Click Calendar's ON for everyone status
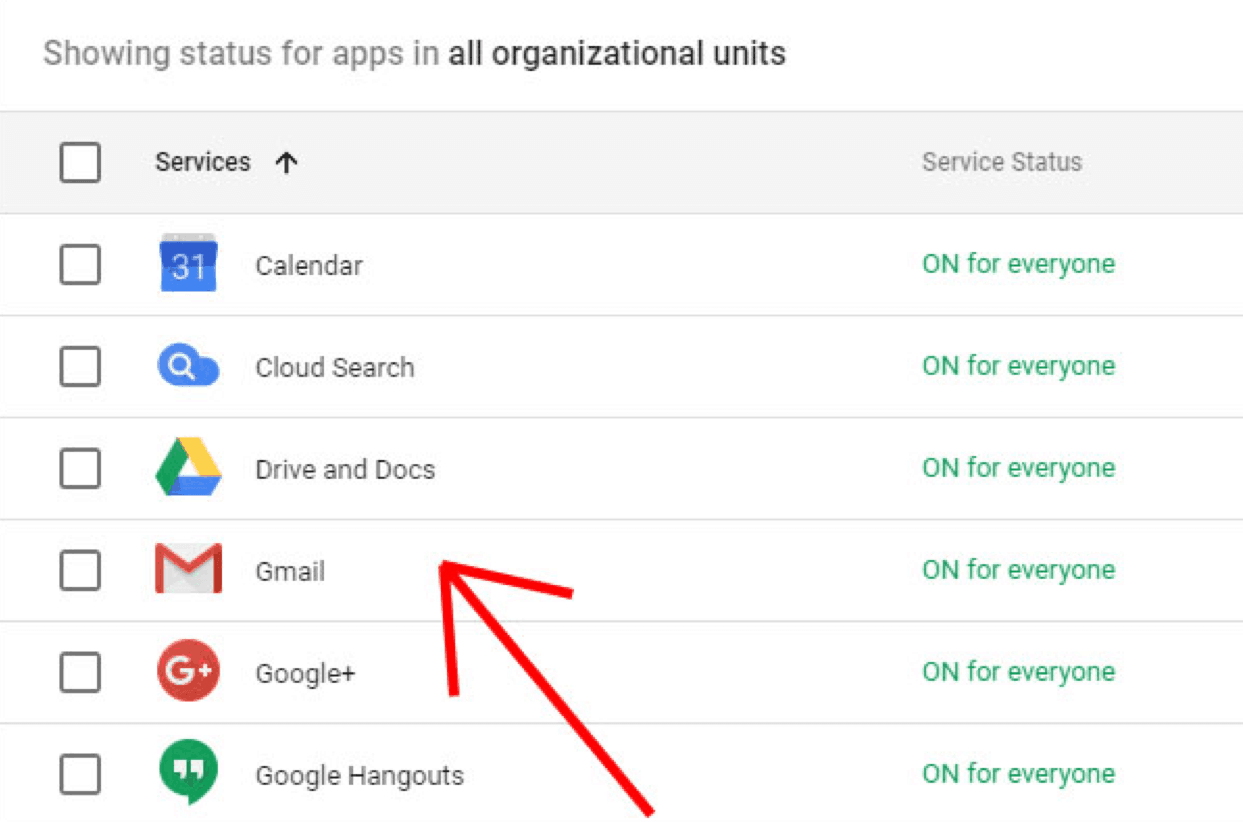This screenshot has height=822, width=1243. pos(1018,264)
